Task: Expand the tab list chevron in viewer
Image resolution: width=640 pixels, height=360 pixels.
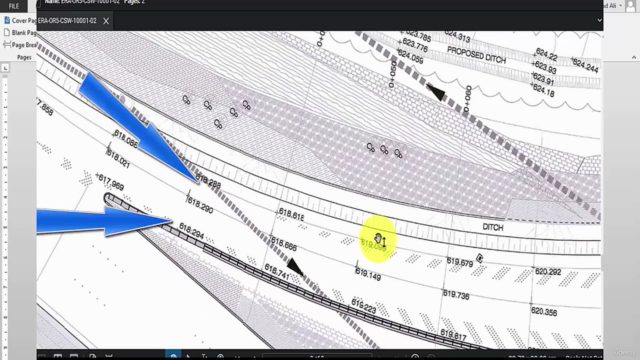Action: (x=599, y=20)
